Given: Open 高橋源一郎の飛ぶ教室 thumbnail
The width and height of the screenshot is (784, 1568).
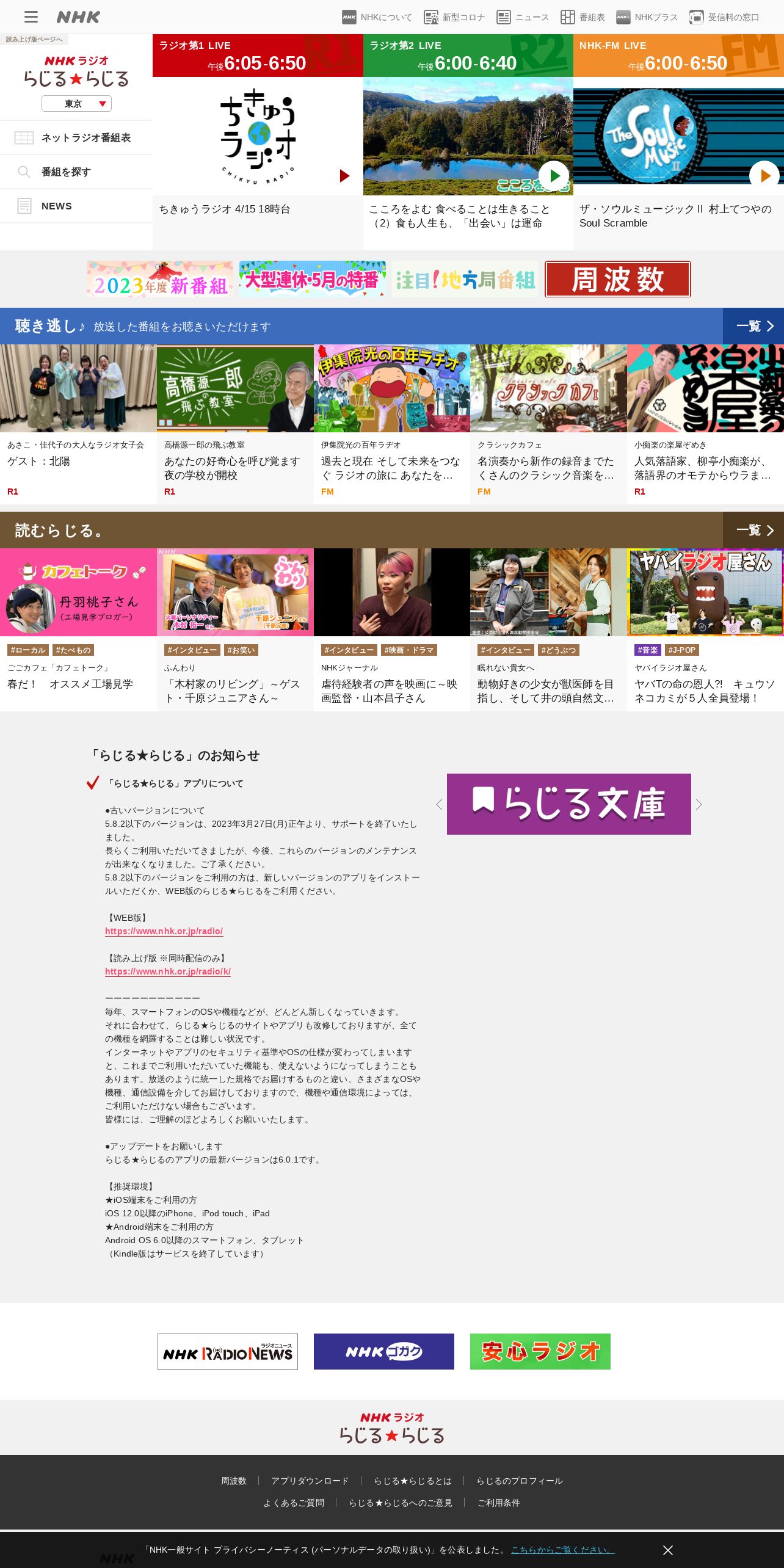Looking at the screenshot, I should (235, 388).
